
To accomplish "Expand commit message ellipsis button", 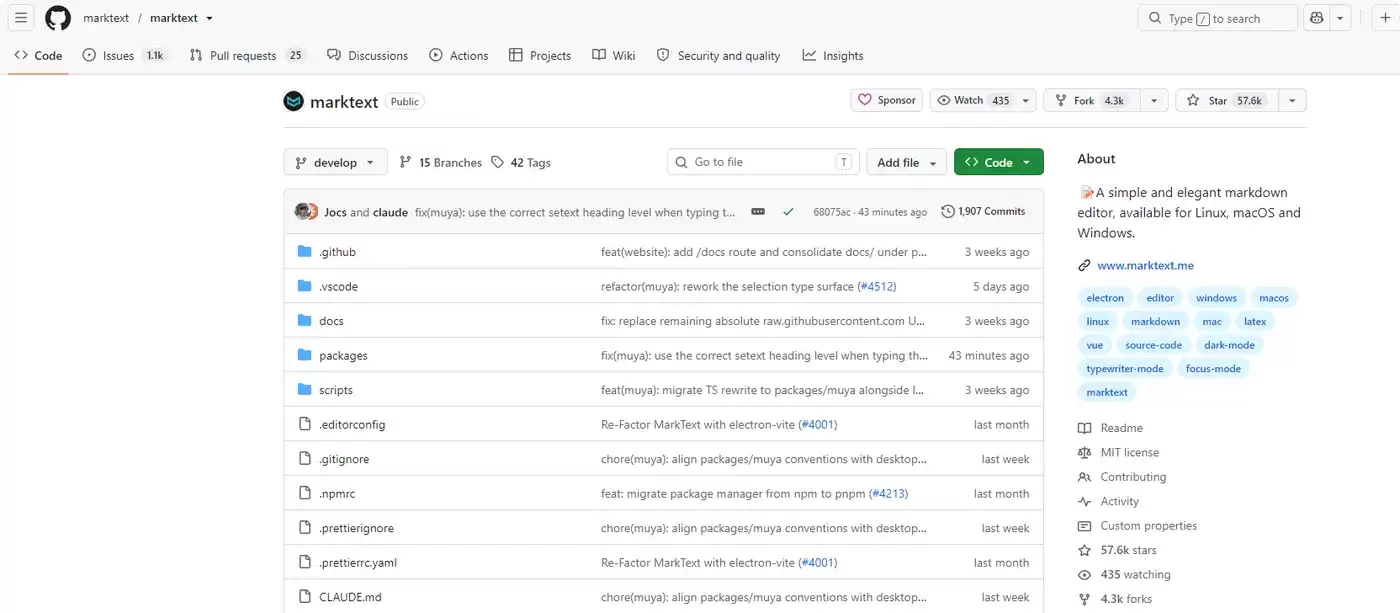I will pyautogui.click(x=758, y=212).
